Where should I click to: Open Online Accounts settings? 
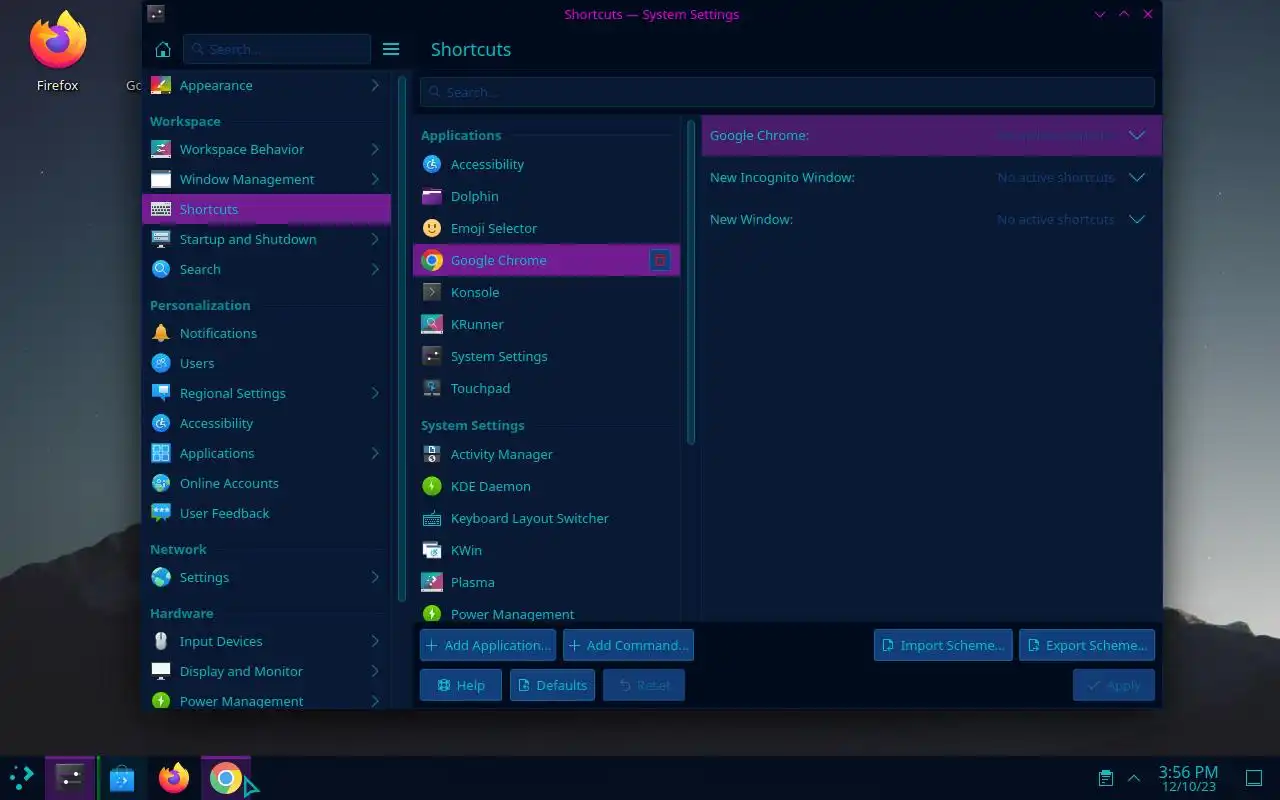point(266,483)
